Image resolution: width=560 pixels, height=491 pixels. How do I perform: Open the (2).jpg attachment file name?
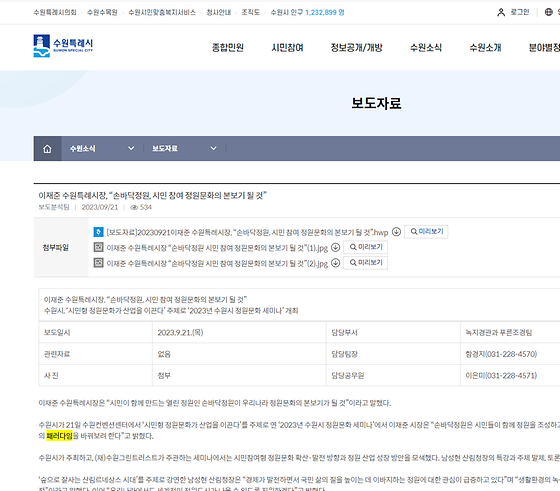point(217,264)
